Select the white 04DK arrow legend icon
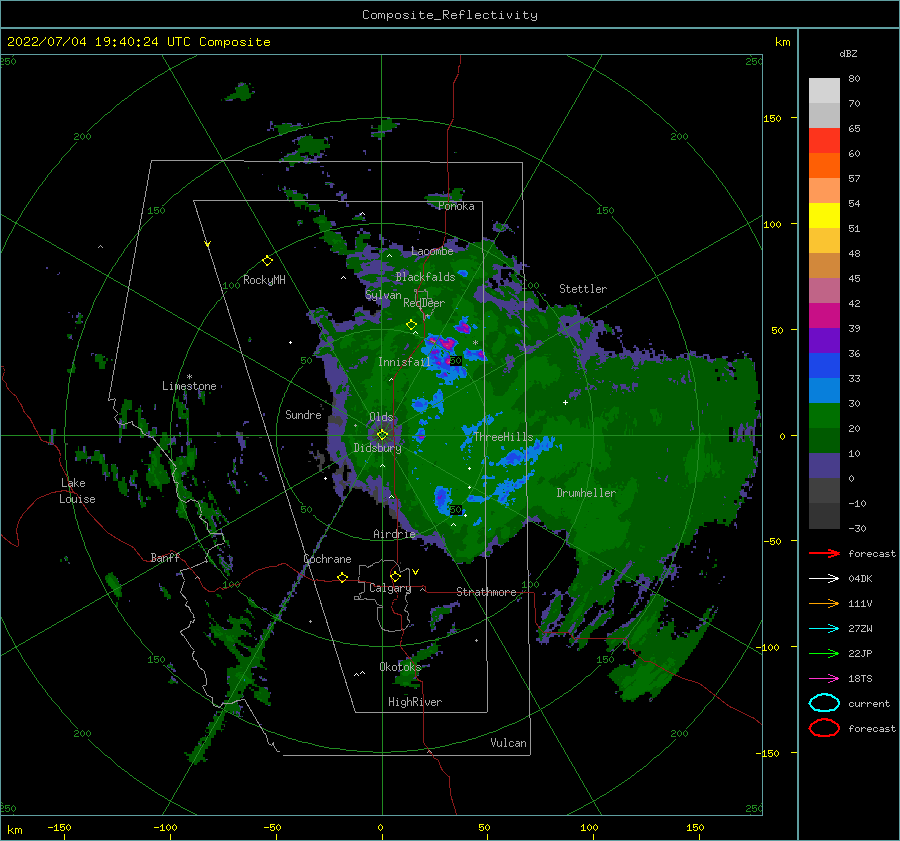Viewport: 900px width, 841px height. [824, 578]
